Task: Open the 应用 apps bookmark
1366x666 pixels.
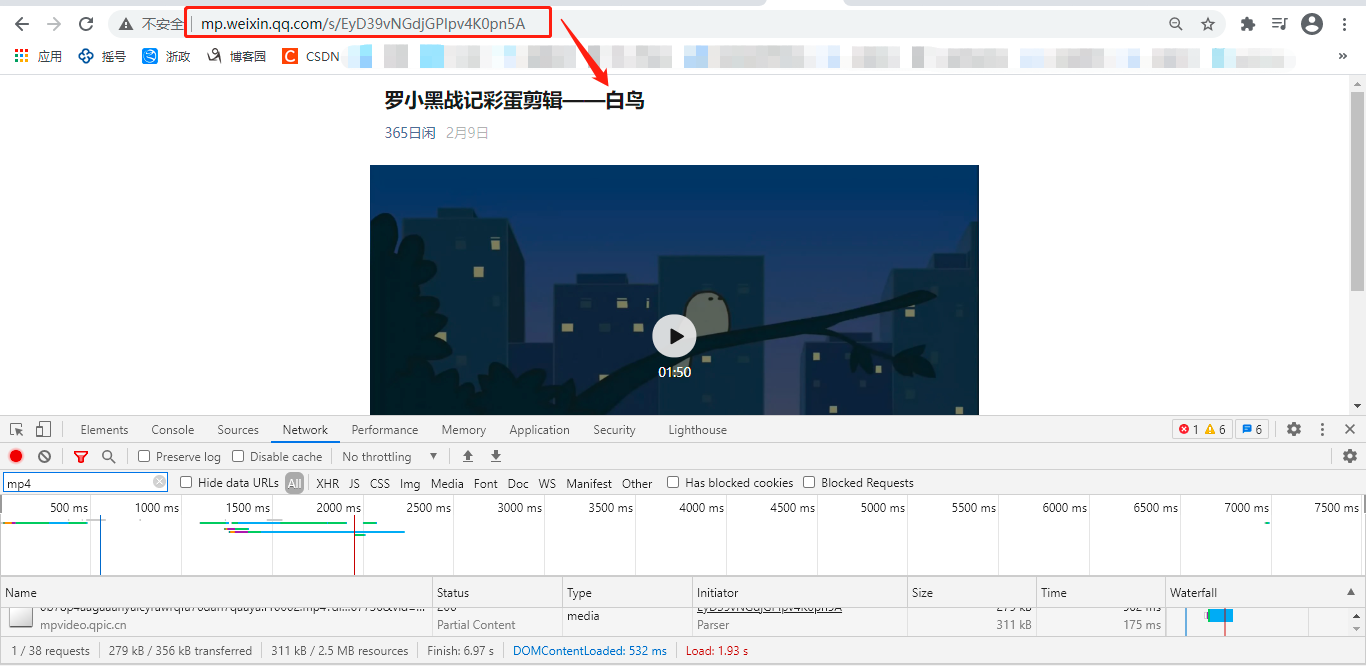Action: pyautogui.click(x=38, y=56)
